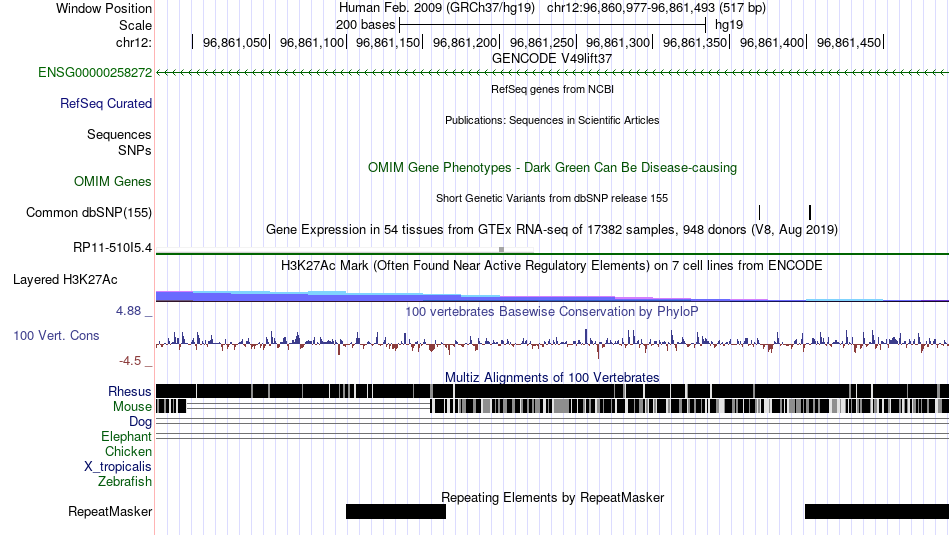The width and height of the screenshot is (950, 535).
Task: Select the 100 Vert. Cons label
Action: [56, 336]
